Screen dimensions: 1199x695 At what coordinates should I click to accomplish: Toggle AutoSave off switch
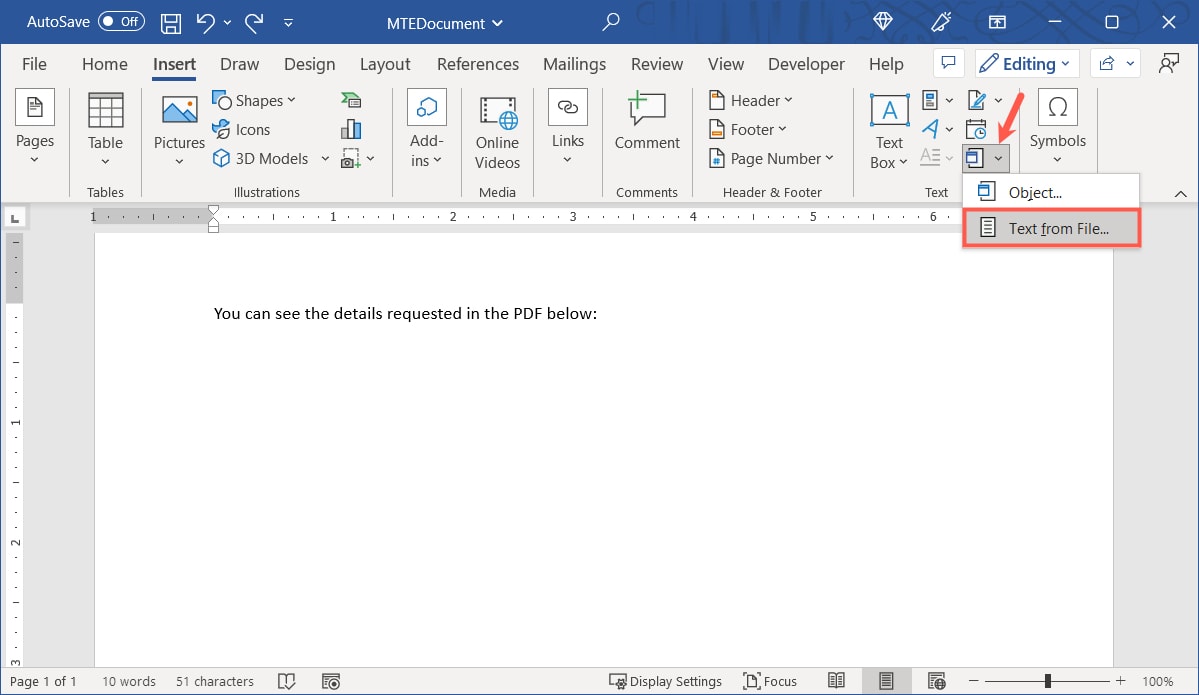[120, 21]
